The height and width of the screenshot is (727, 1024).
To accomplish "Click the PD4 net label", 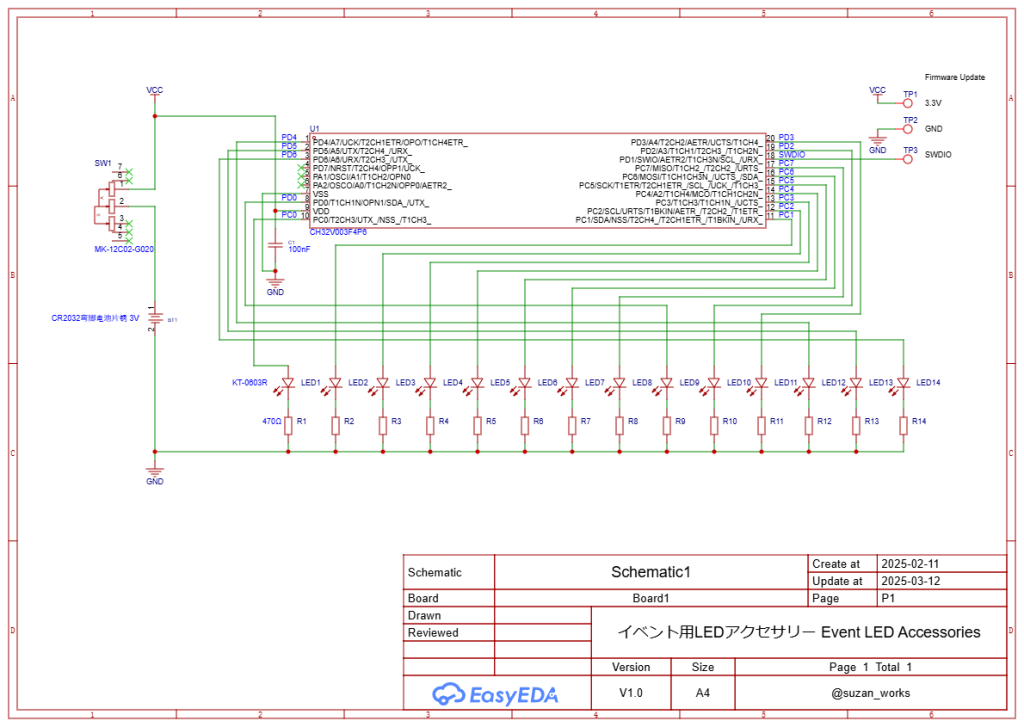I will 289,138.
